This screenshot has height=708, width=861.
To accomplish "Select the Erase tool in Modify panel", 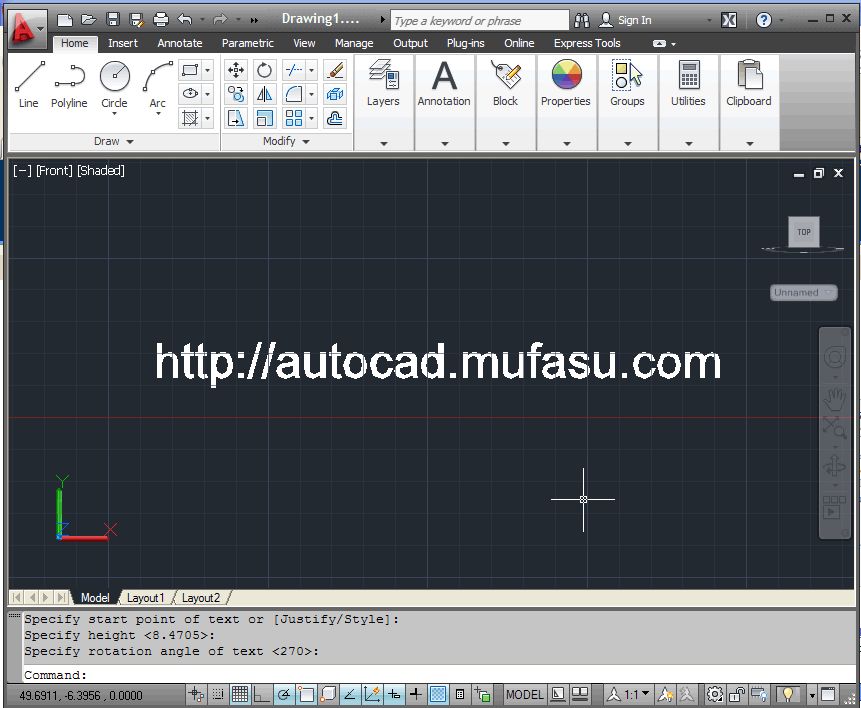I will click(335, 70).
